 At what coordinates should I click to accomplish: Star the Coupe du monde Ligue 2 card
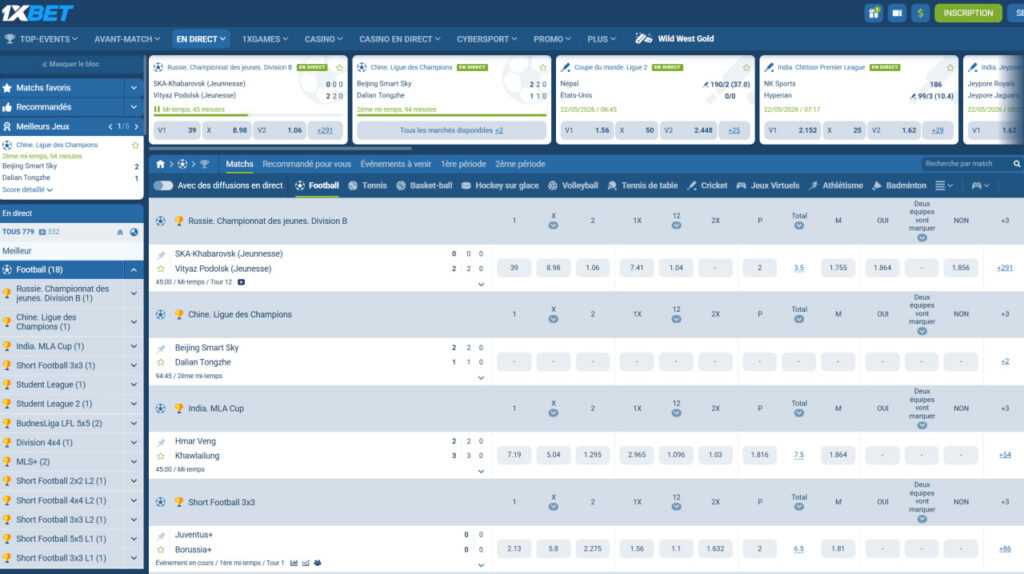(x=746, y=67)
